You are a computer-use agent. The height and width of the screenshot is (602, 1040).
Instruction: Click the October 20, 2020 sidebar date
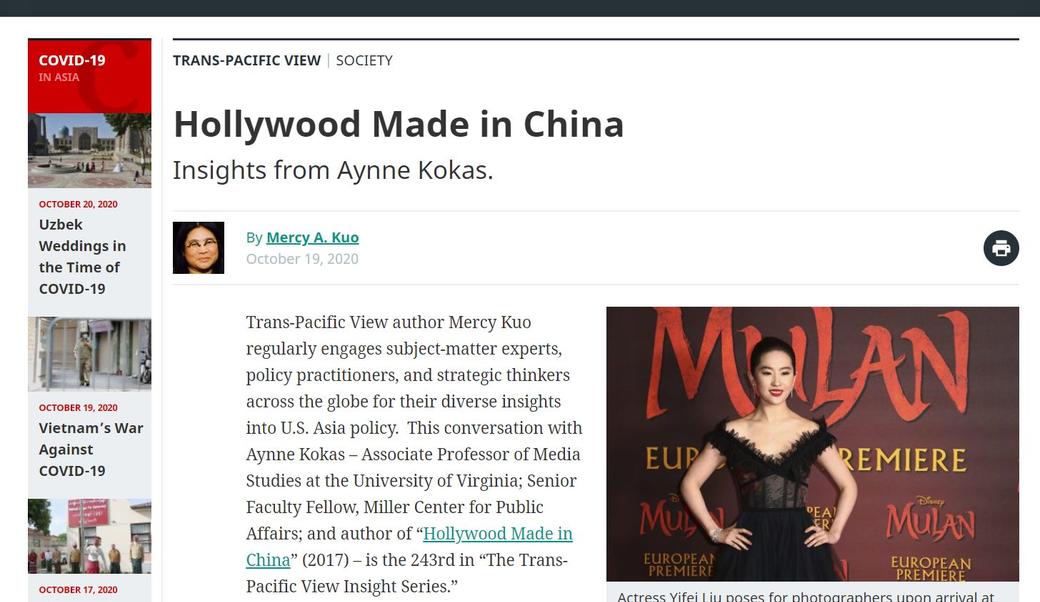[x=78, y=204]
